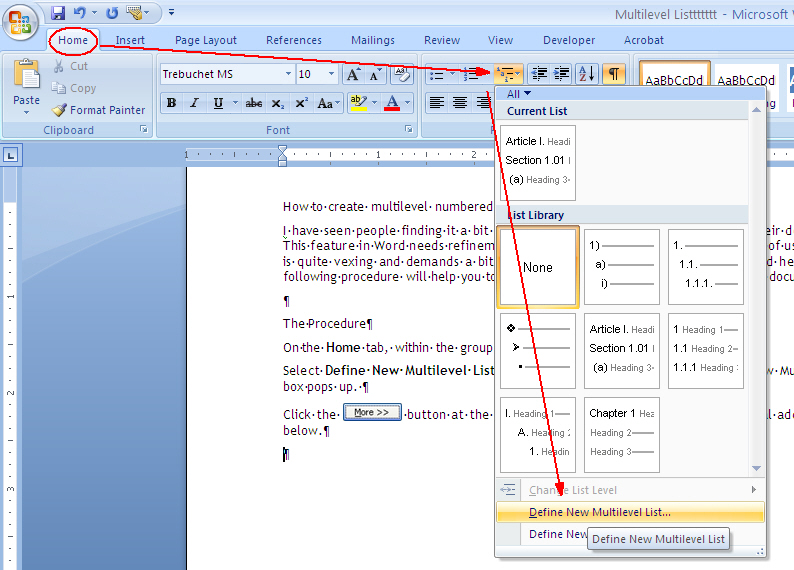The height and width of the screenshot is (570, 794).
Task: Open the Acrobat tab
Action: click(x=643, y=40)
